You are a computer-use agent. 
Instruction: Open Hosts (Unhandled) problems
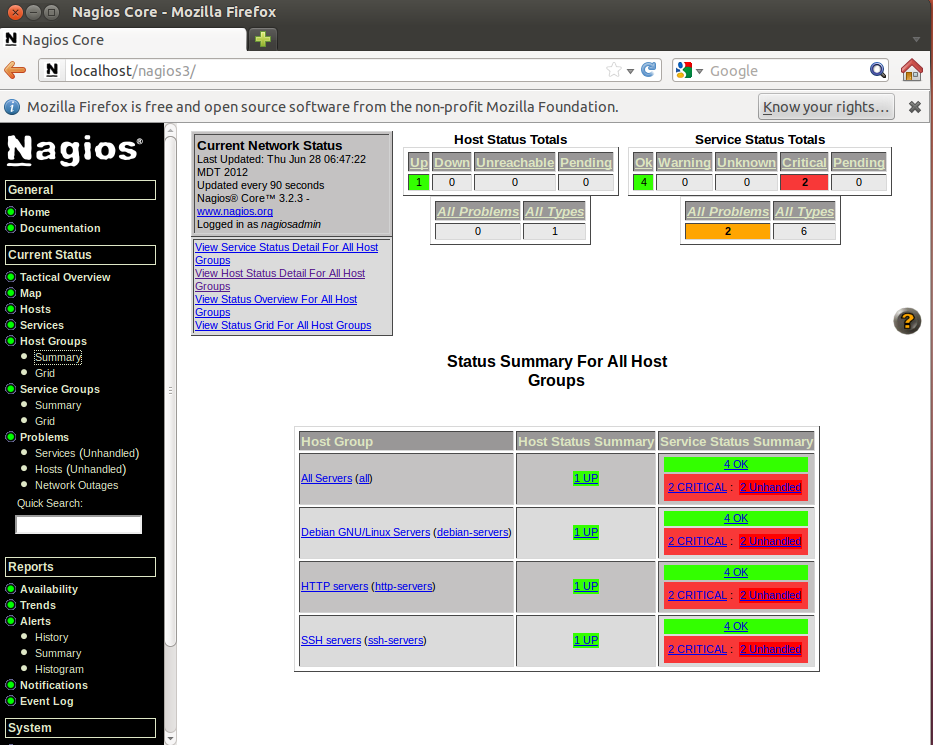click(x=80, y=469)
